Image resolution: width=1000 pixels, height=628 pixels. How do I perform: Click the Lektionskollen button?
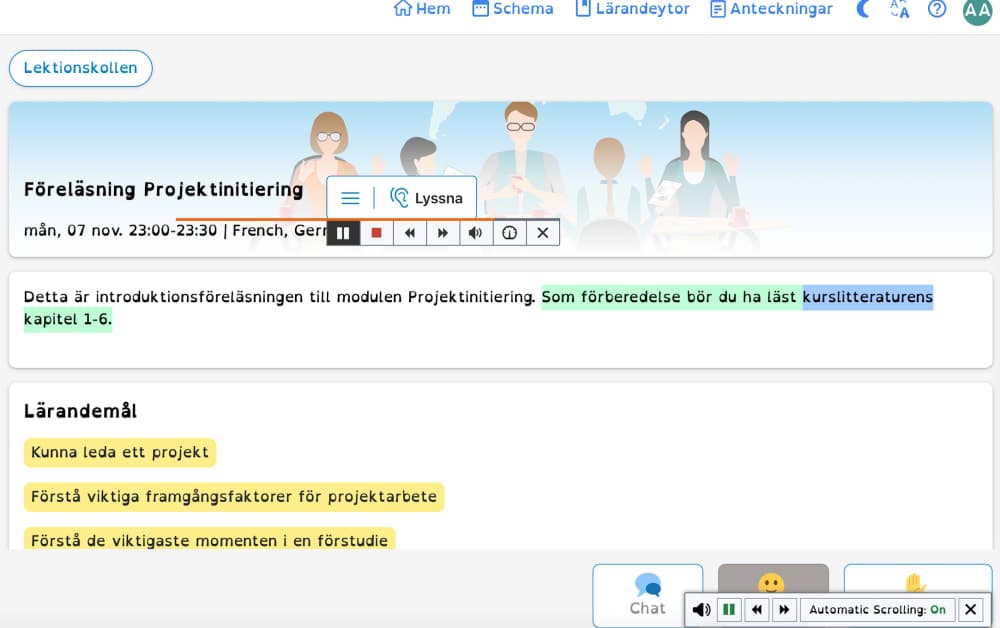(x=81, y=68)
